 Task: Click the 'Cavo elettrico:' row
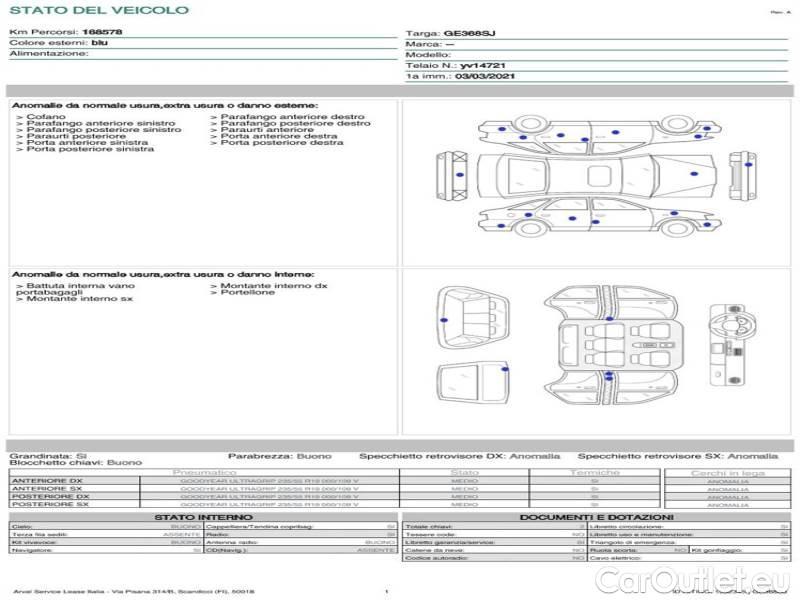(x=689, y=558)
